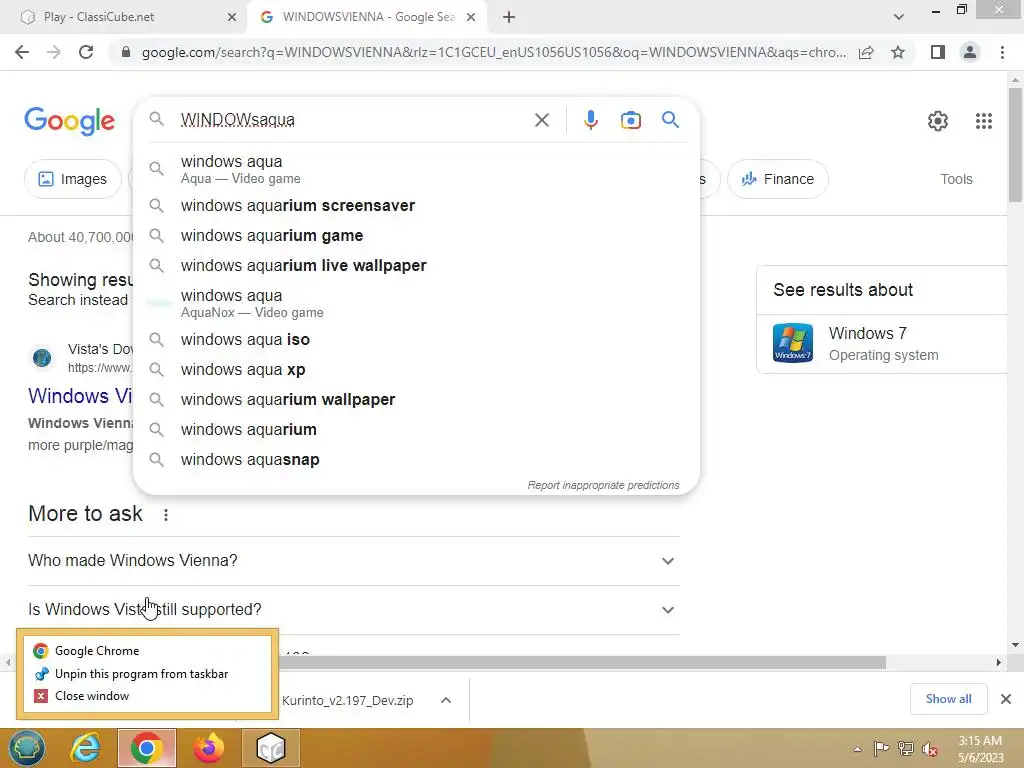Click the lock icon in address bar
Viewport: 1024px width, 768px height.
pyautogui.click(x=126, y=52)
